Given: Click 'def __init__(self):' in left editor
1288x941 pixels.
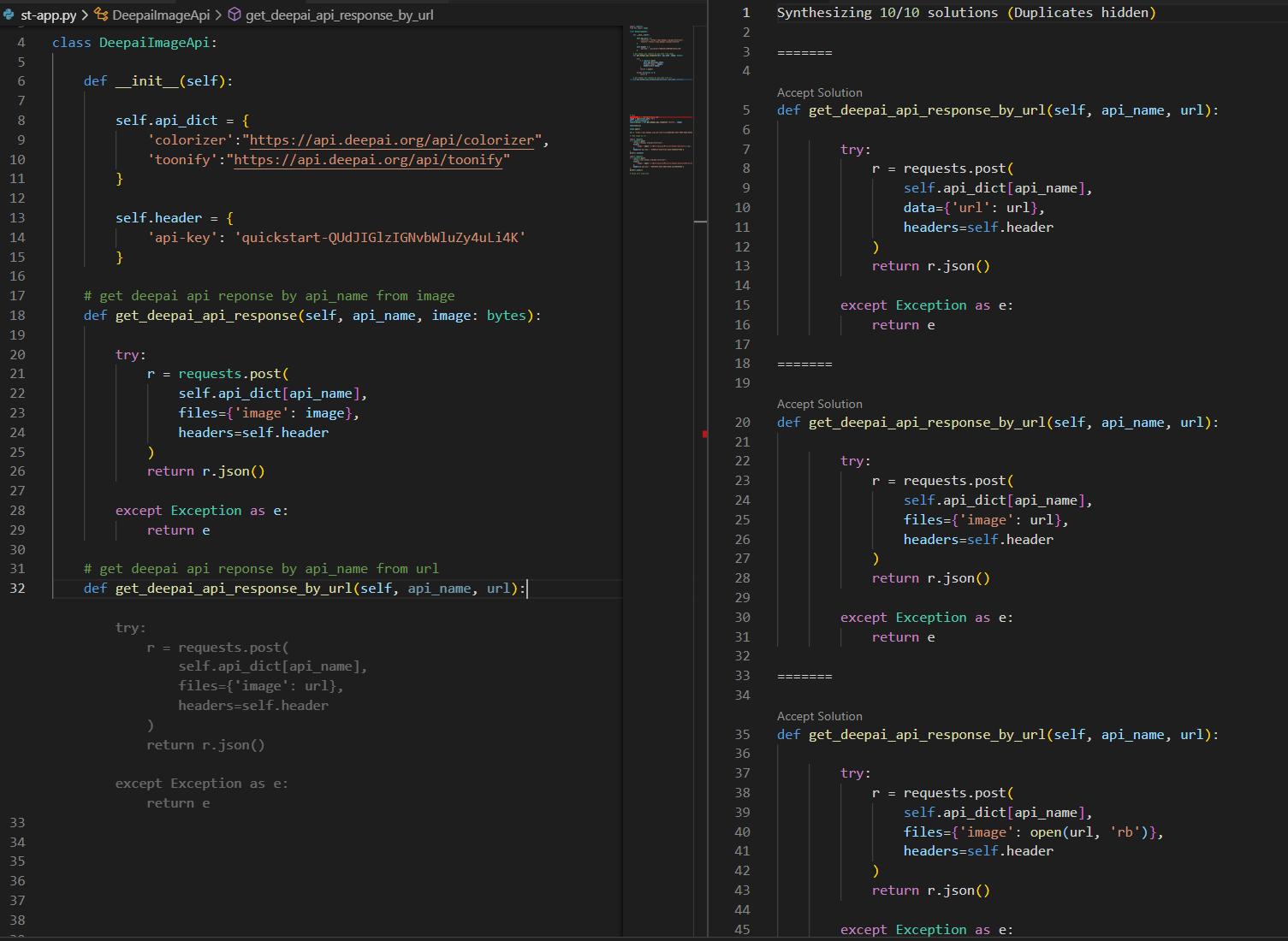Looking at the screenshot, I should (x=158, y=80).
